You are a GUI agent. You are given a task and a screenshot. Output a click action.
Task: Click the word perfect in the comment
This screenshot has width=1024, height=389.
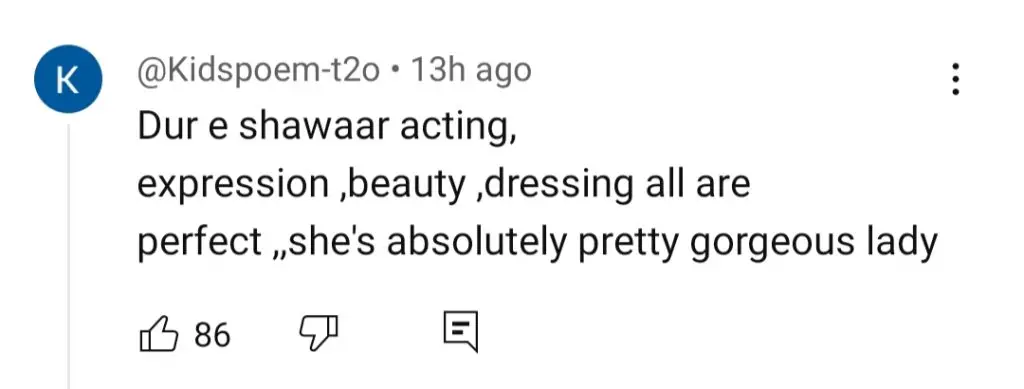(200, 243)
